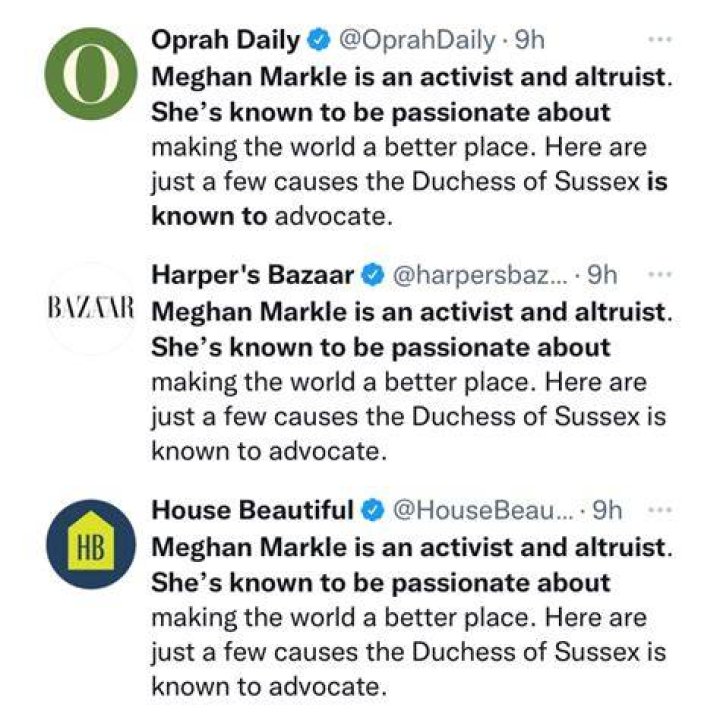Open the @OprahDaily handle link
720x720 pixels.
417,41
